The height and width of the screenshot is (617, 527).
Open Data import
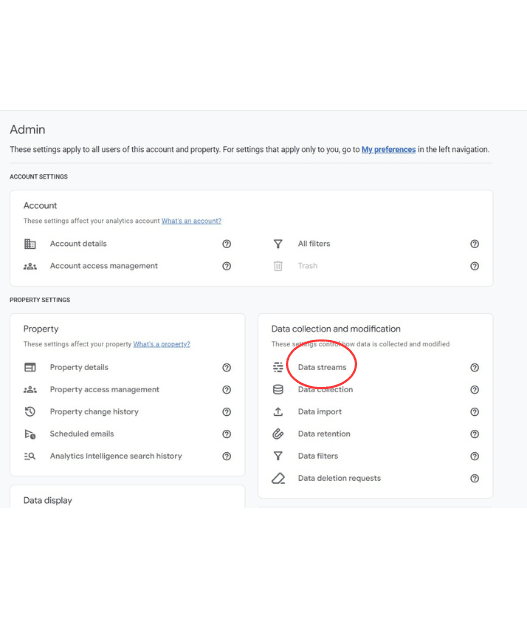pyautogui.click(x=320, y=412)
